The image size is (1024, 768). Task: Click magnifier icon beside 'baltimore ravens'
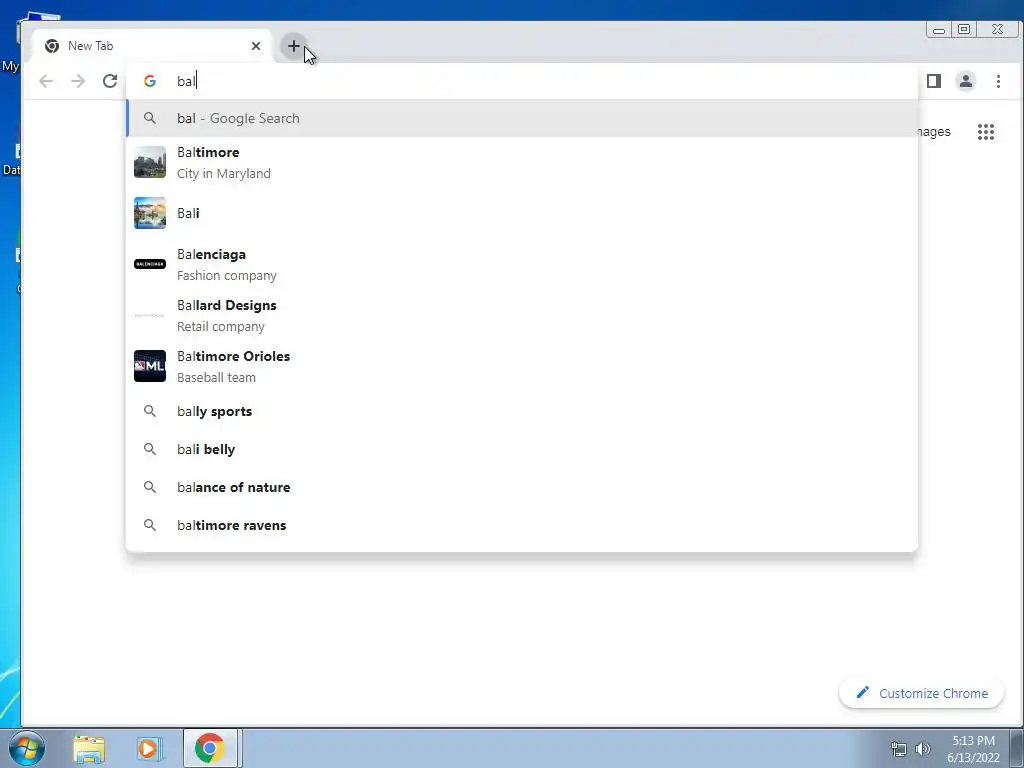pyautogui.click(x=150, y=525)
